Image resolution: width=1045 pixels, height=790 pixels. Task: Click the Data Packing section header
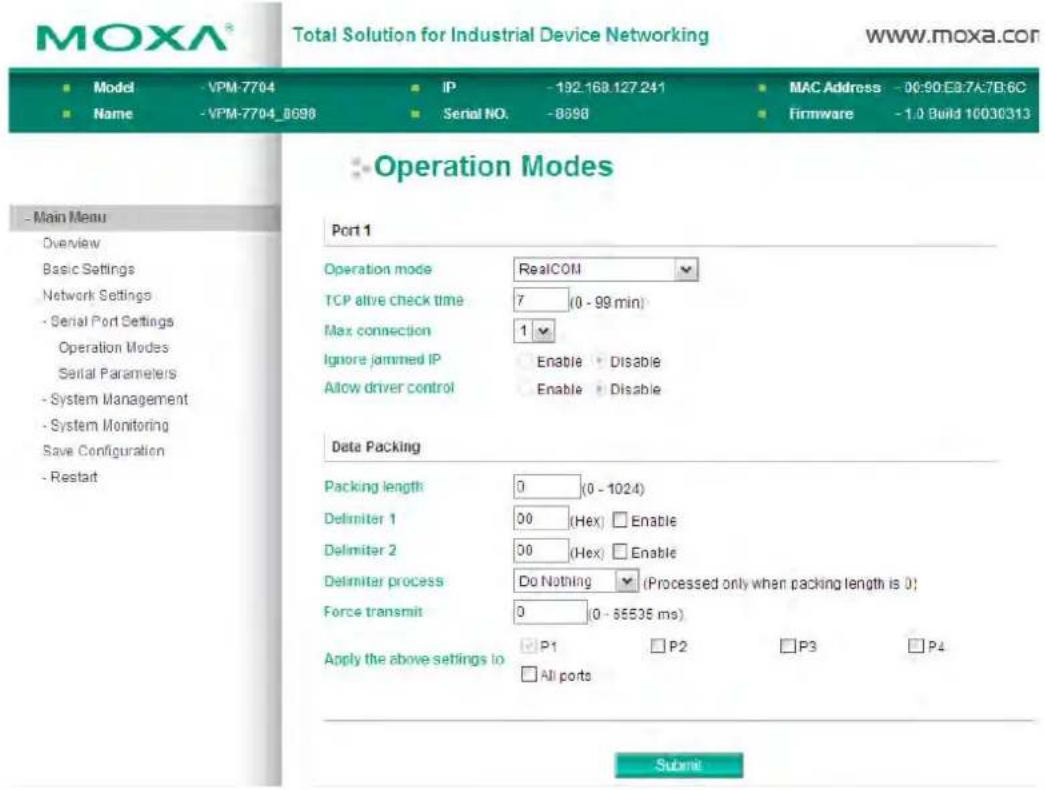click(x=376, y=447)
